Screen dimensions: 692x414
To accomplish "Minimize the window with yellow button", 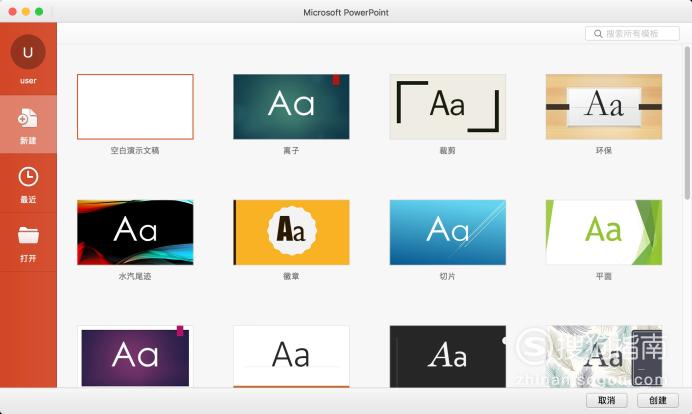I will (x=26, y=12).
